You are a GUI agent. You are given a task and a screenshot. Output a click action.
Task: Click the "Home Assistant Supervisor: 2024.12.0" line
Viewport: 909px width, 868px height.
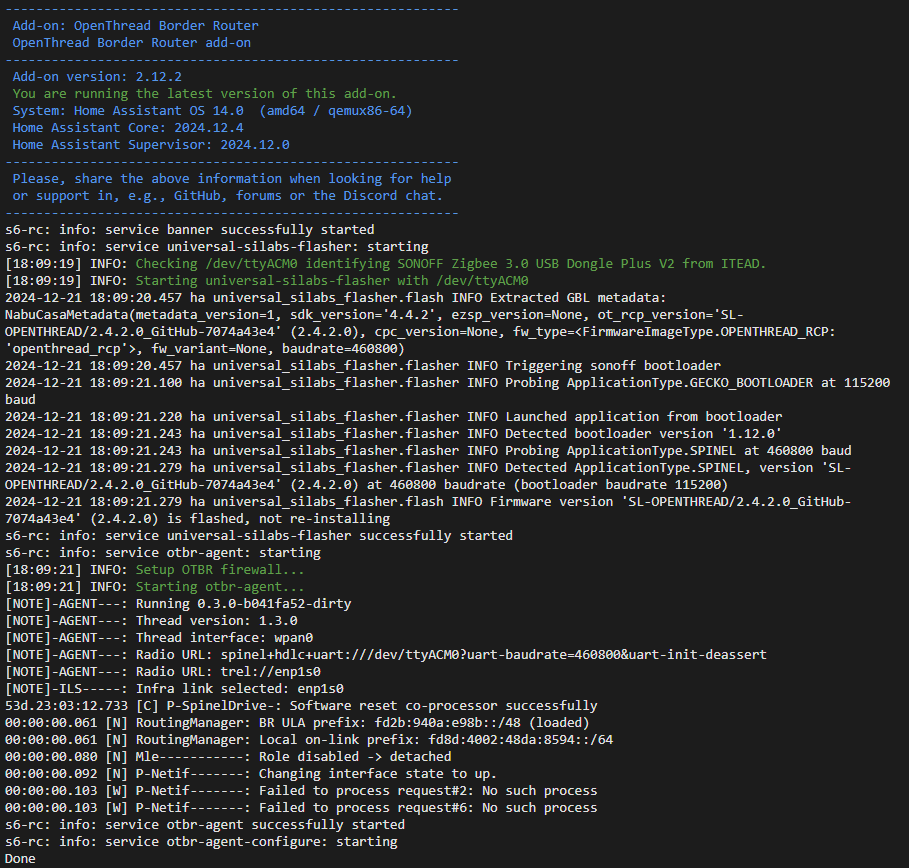click(151, 145)
